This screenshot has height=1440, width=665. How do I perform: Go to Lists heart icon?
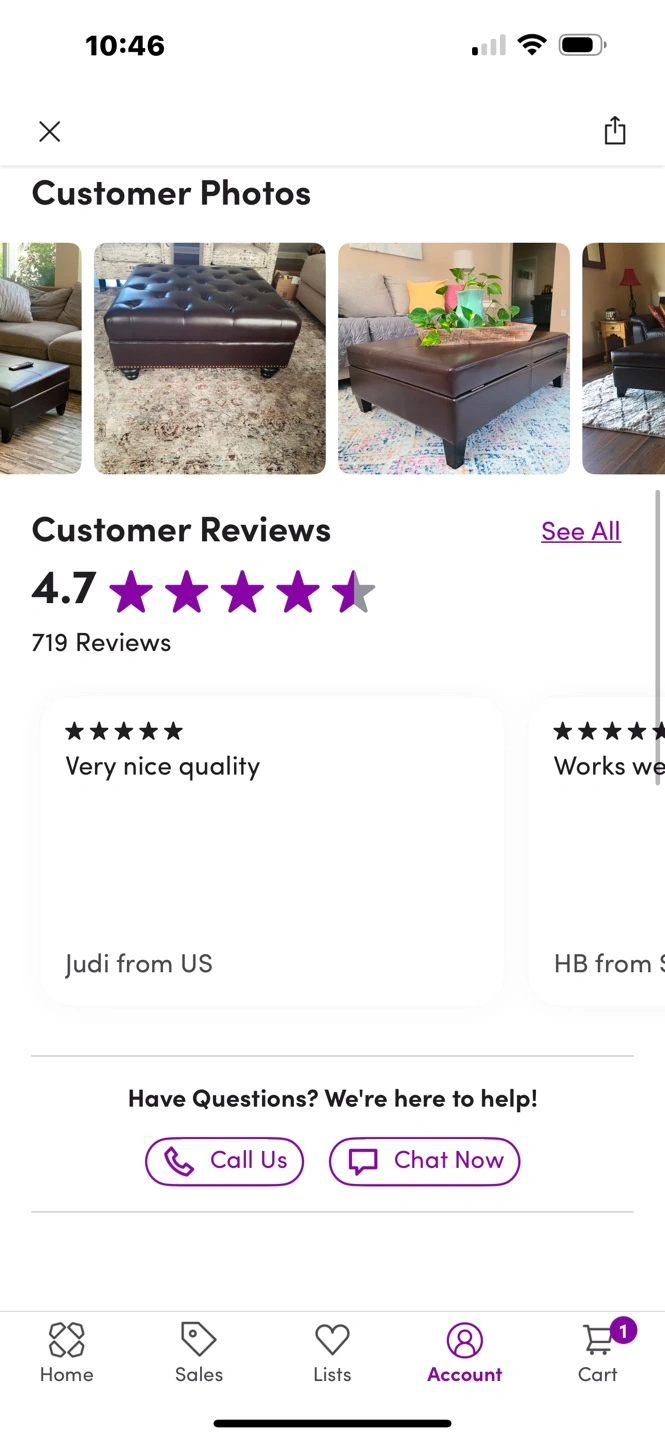[x=332, y=1352]
